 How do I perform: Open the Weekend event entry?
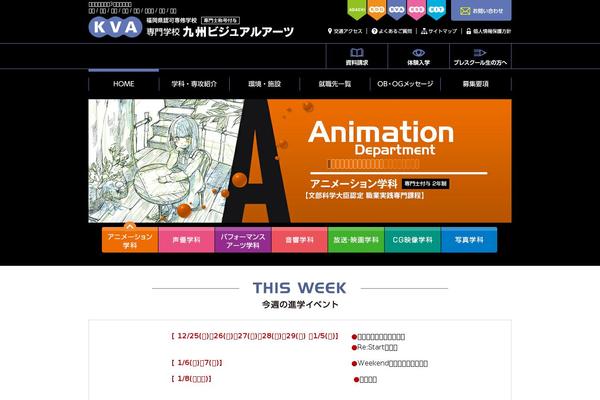(x=390, y=364)
